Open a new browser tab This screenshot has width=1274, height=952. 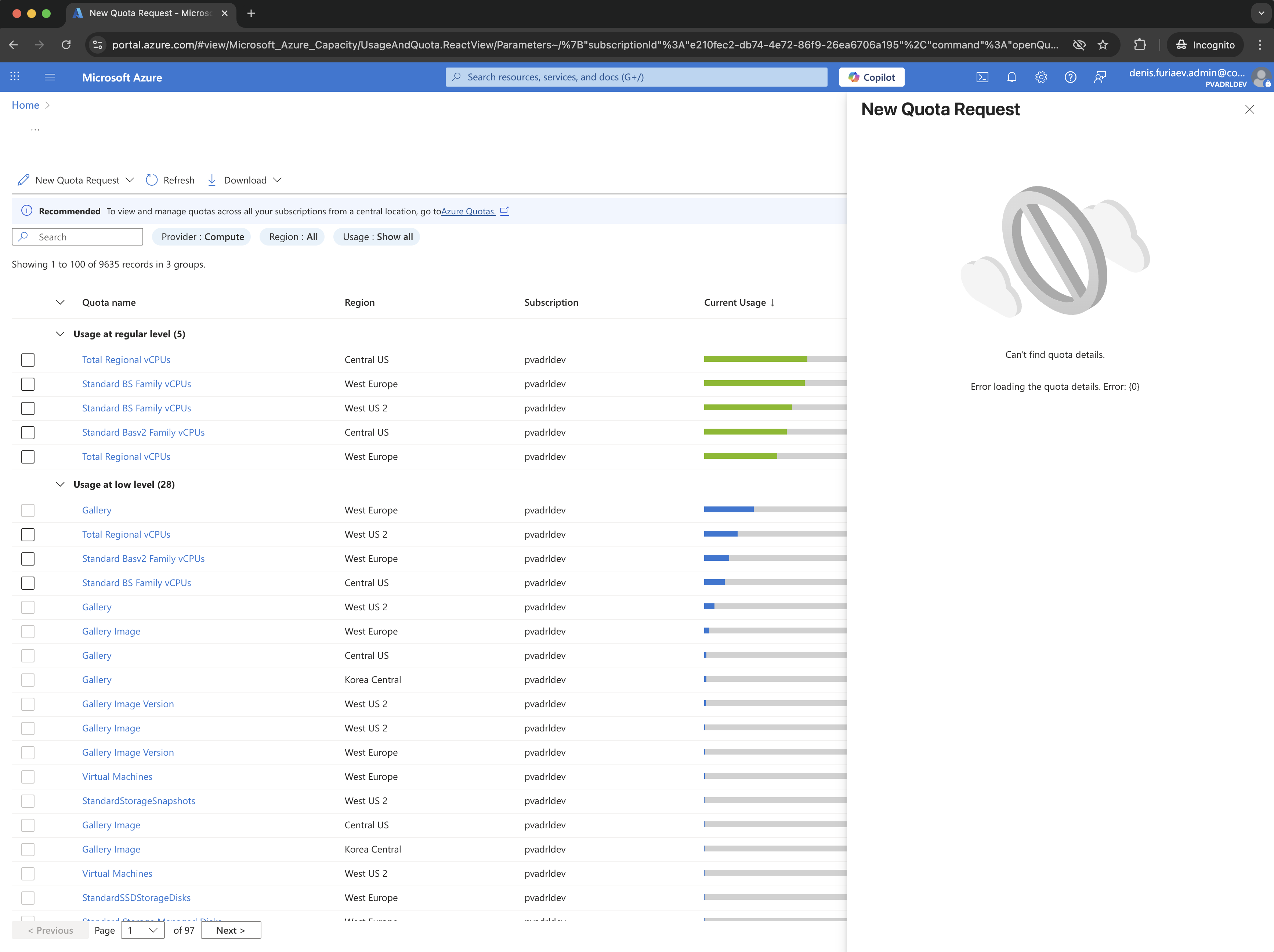click(x=251, y=13)
